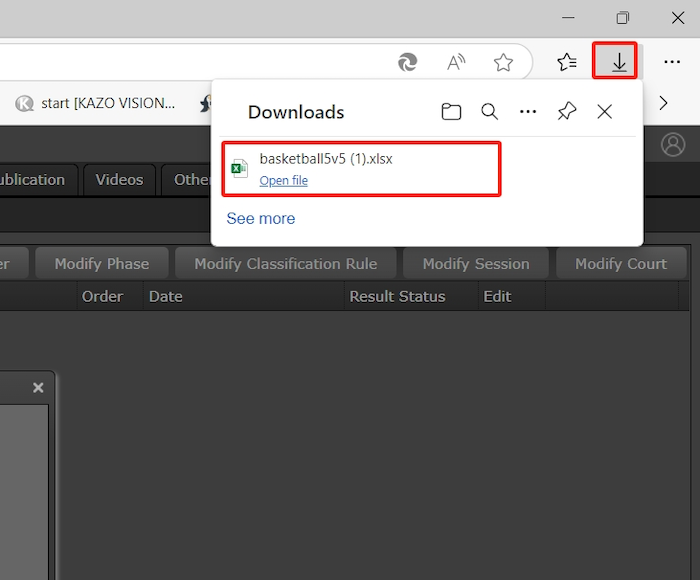Click the 'Open file' link
This screenshot has height=580, width=700.
283,181
